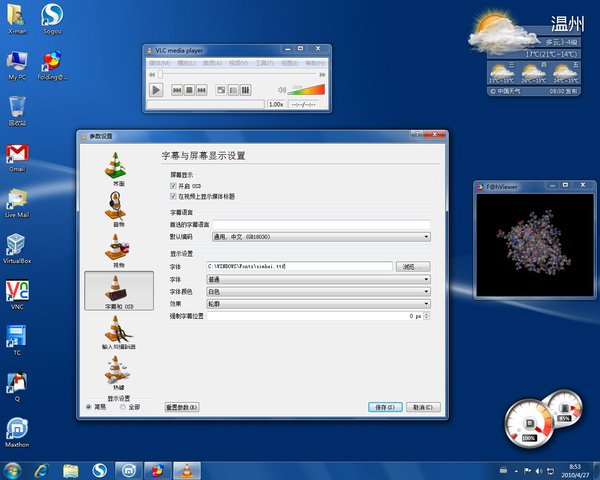Click the preferred subtitle language input field

click(x=321, y=225)
